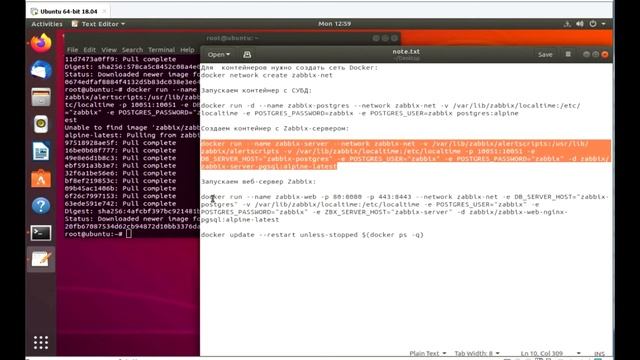640x360 pixels.
Task: Open the Tab Width dropdown
Action: pyautogui.click(x=477, y=353)
